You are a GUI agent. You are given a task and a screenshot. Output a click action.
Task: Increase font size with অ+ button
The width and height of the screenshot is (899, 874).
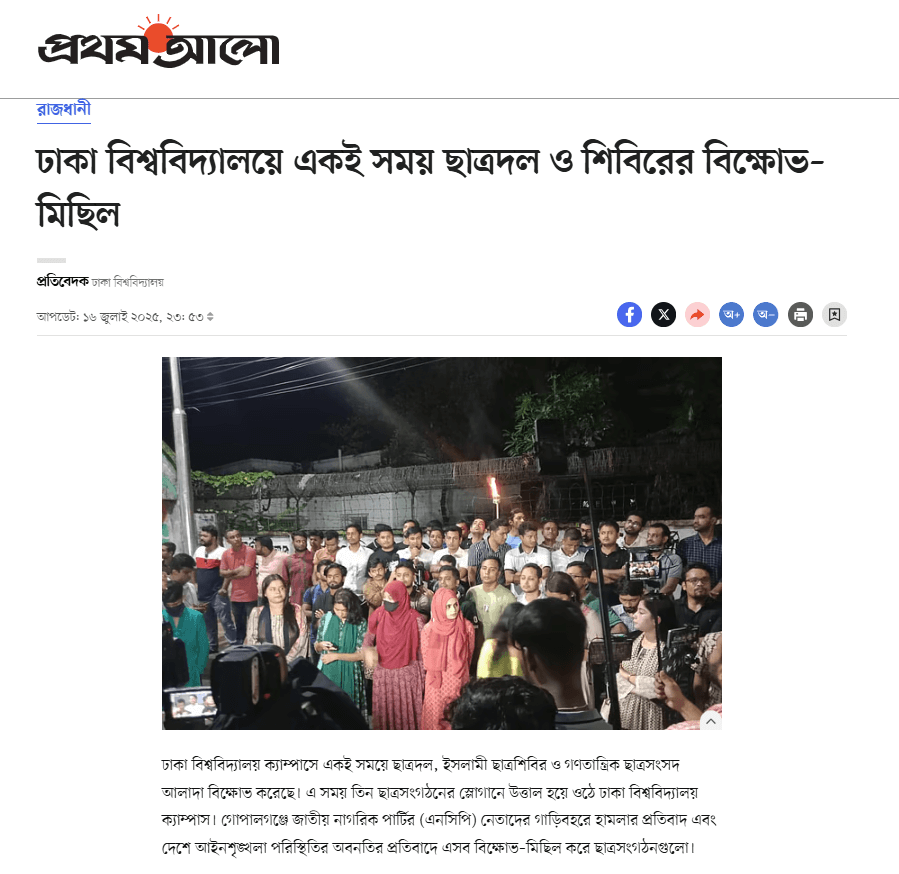[x=732, y=314]
